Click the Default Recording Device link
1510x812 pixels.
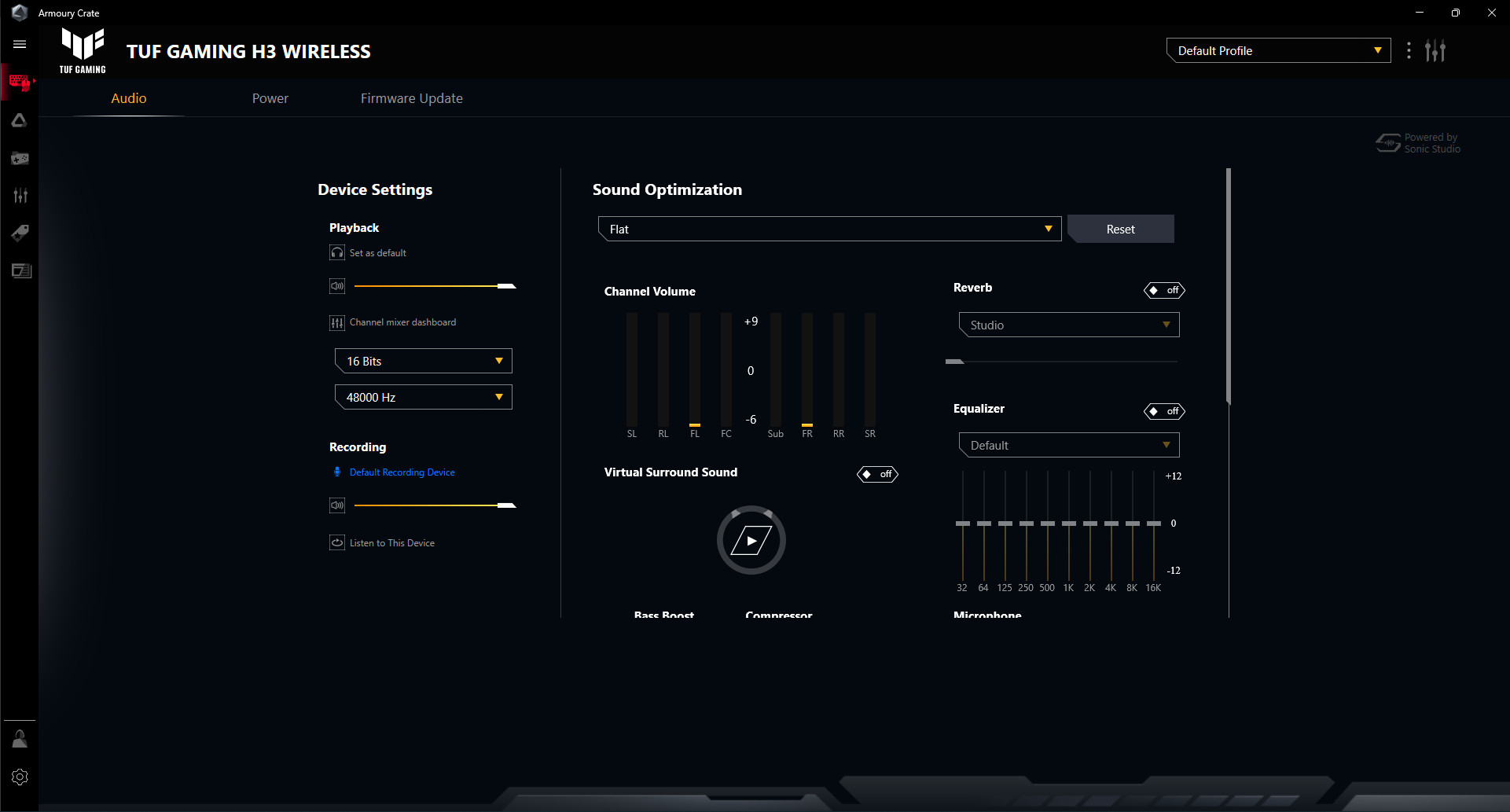[x=402, y=472]
